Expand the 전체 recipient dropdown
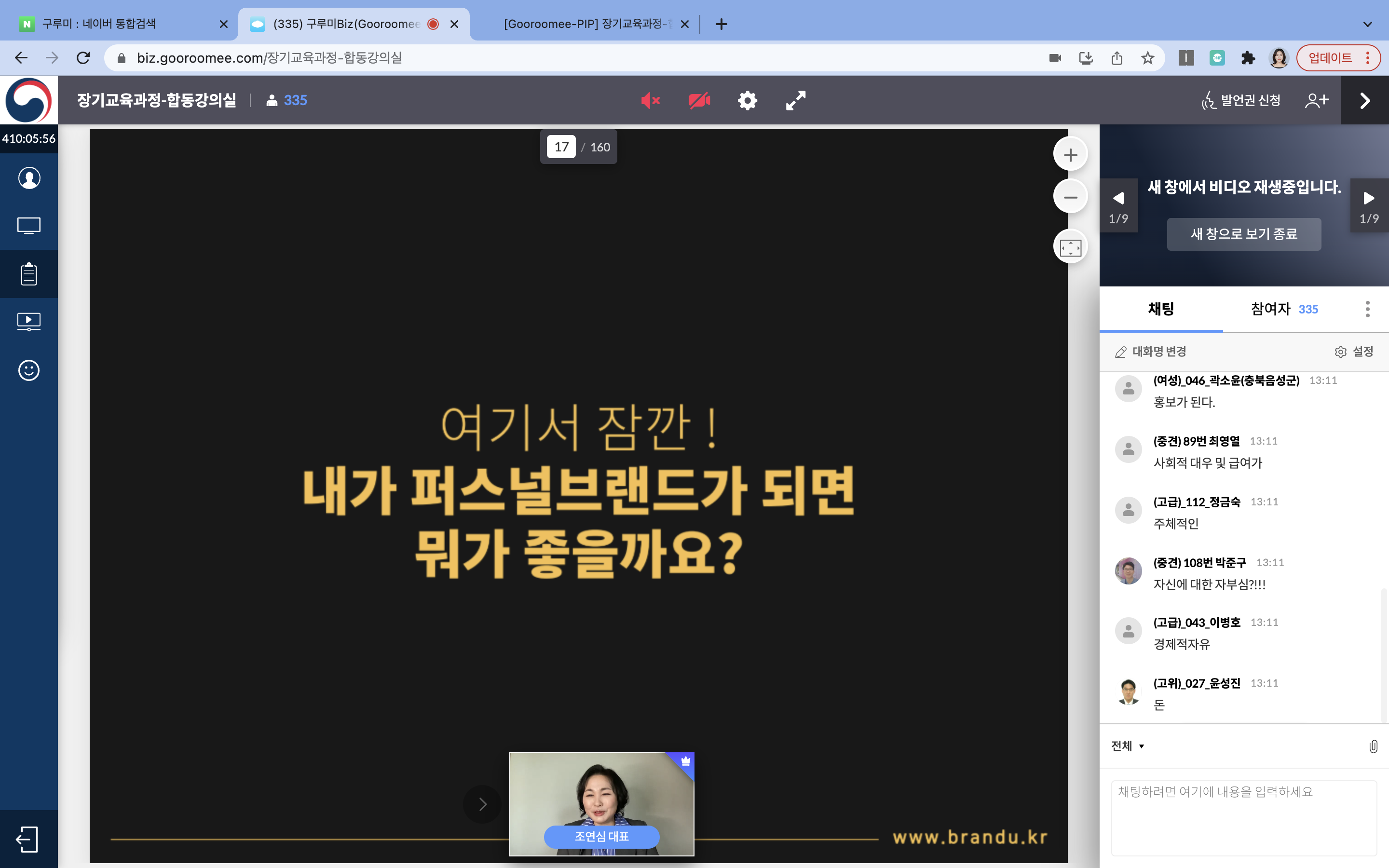Image resolution: width=1389 pixels, height=868 pixels. click(x=1128, y=746)
